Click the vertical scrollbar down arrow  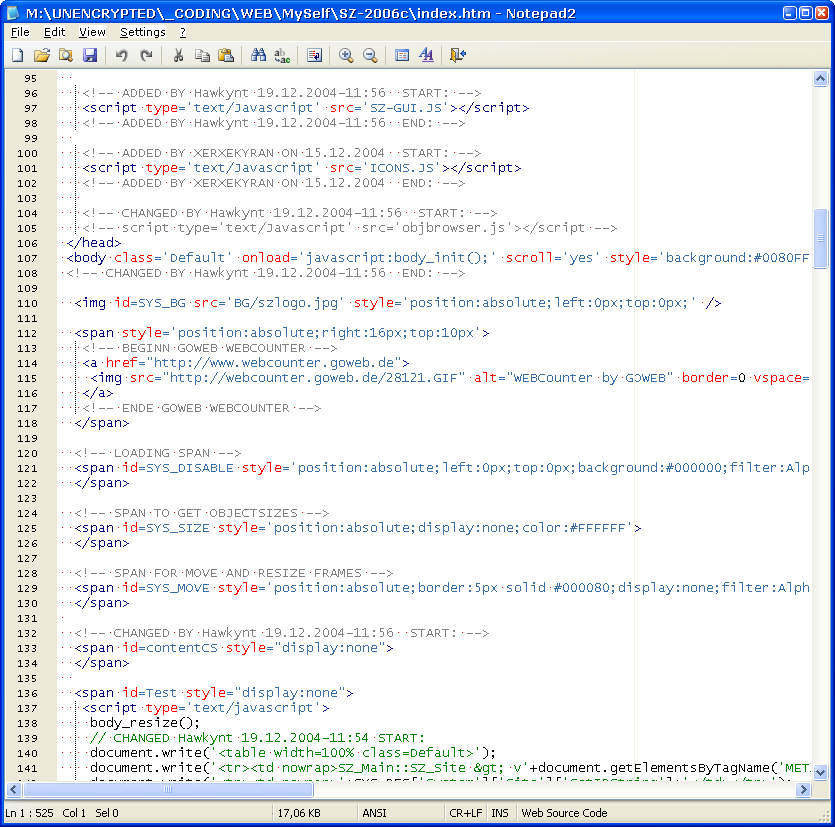[x=820, y=772]
